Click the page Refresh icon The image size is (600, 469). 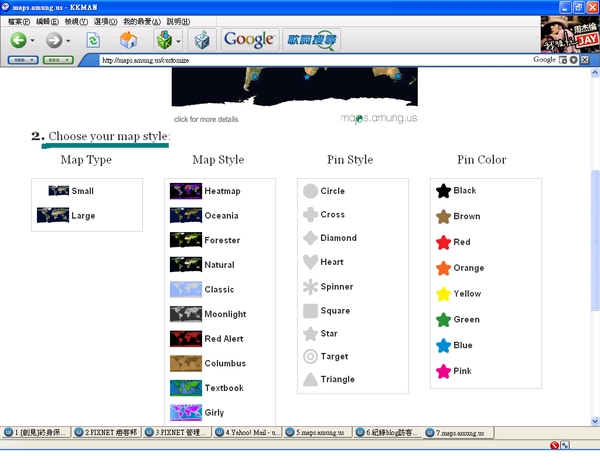[x=93, y=40]
